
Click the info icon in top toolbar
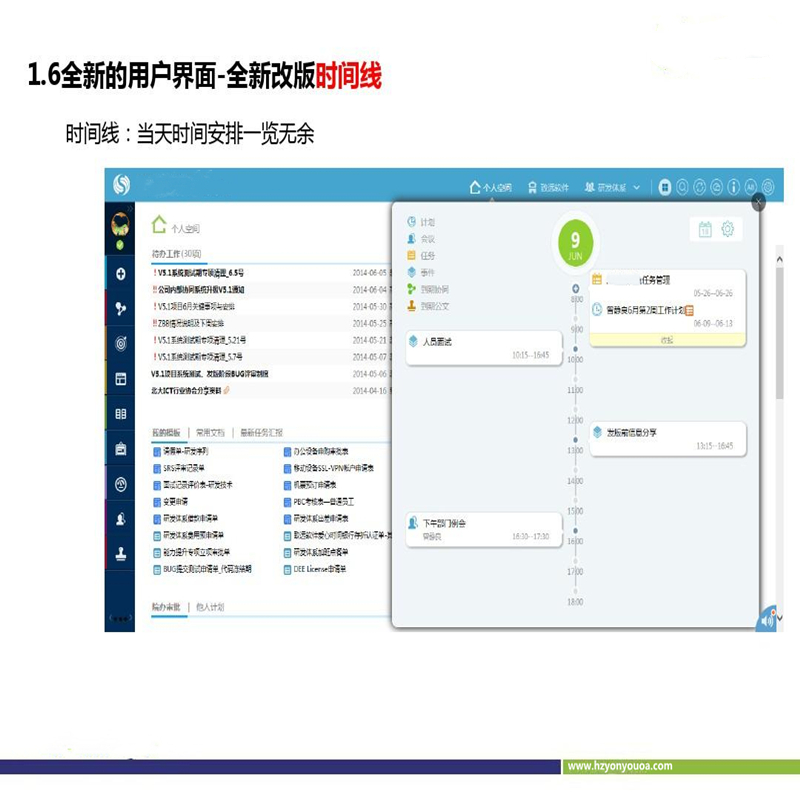pos(734,187)
